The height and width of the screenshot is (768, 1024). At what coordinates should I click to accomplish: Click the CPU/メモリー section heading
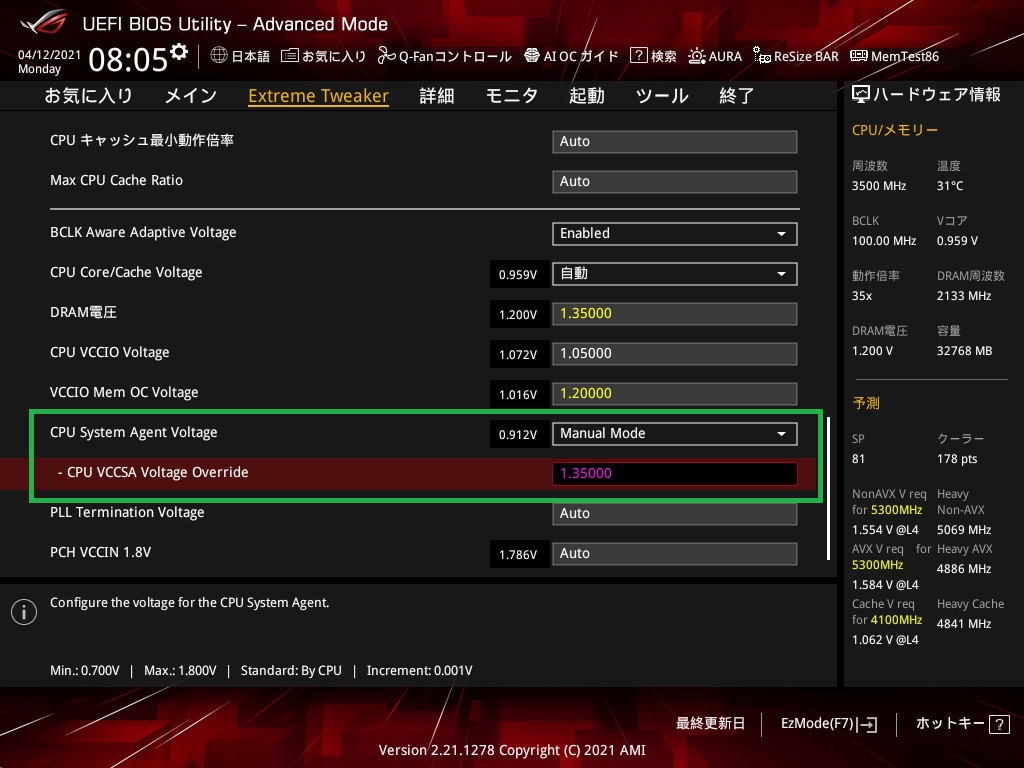pyautogui.click(x=895, y=130)
